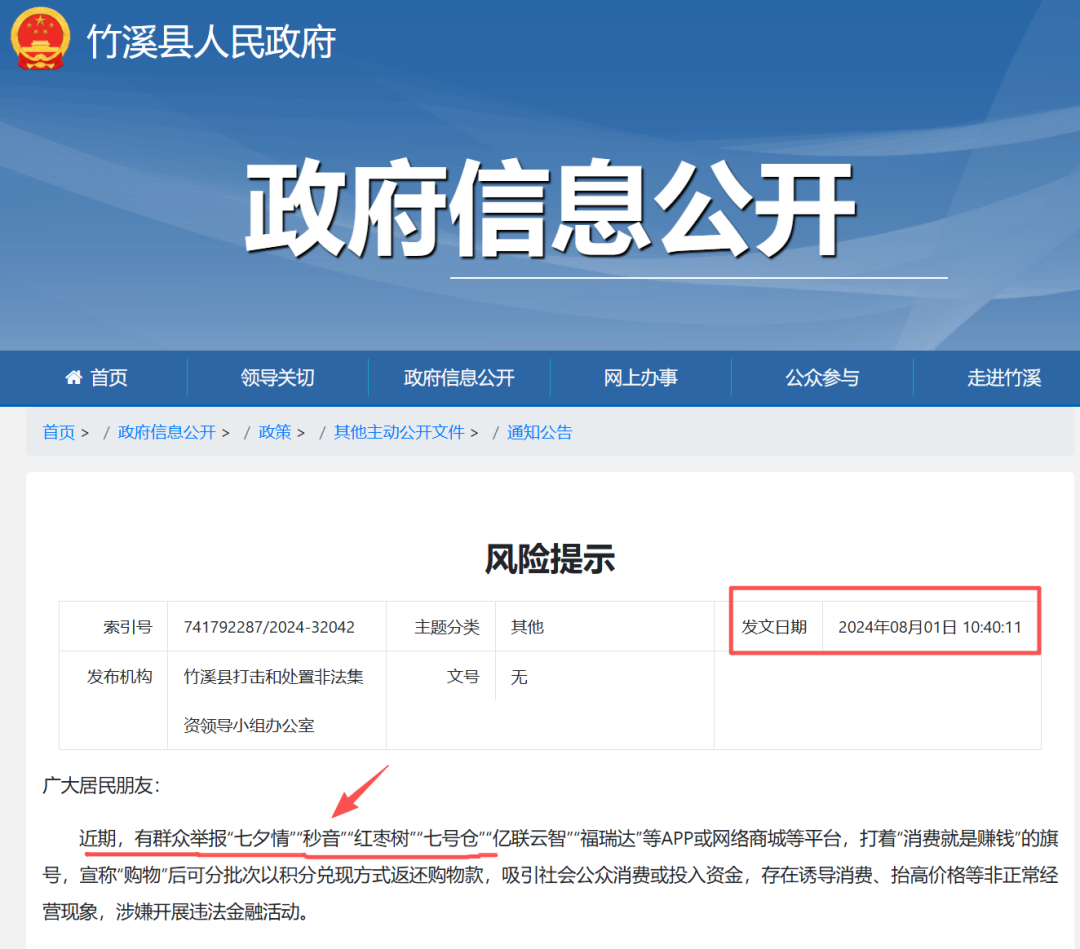Open the 网上办事 section
Viewport: 1080px width, 949px height.
pyautogui.click(x=640, y=377)
